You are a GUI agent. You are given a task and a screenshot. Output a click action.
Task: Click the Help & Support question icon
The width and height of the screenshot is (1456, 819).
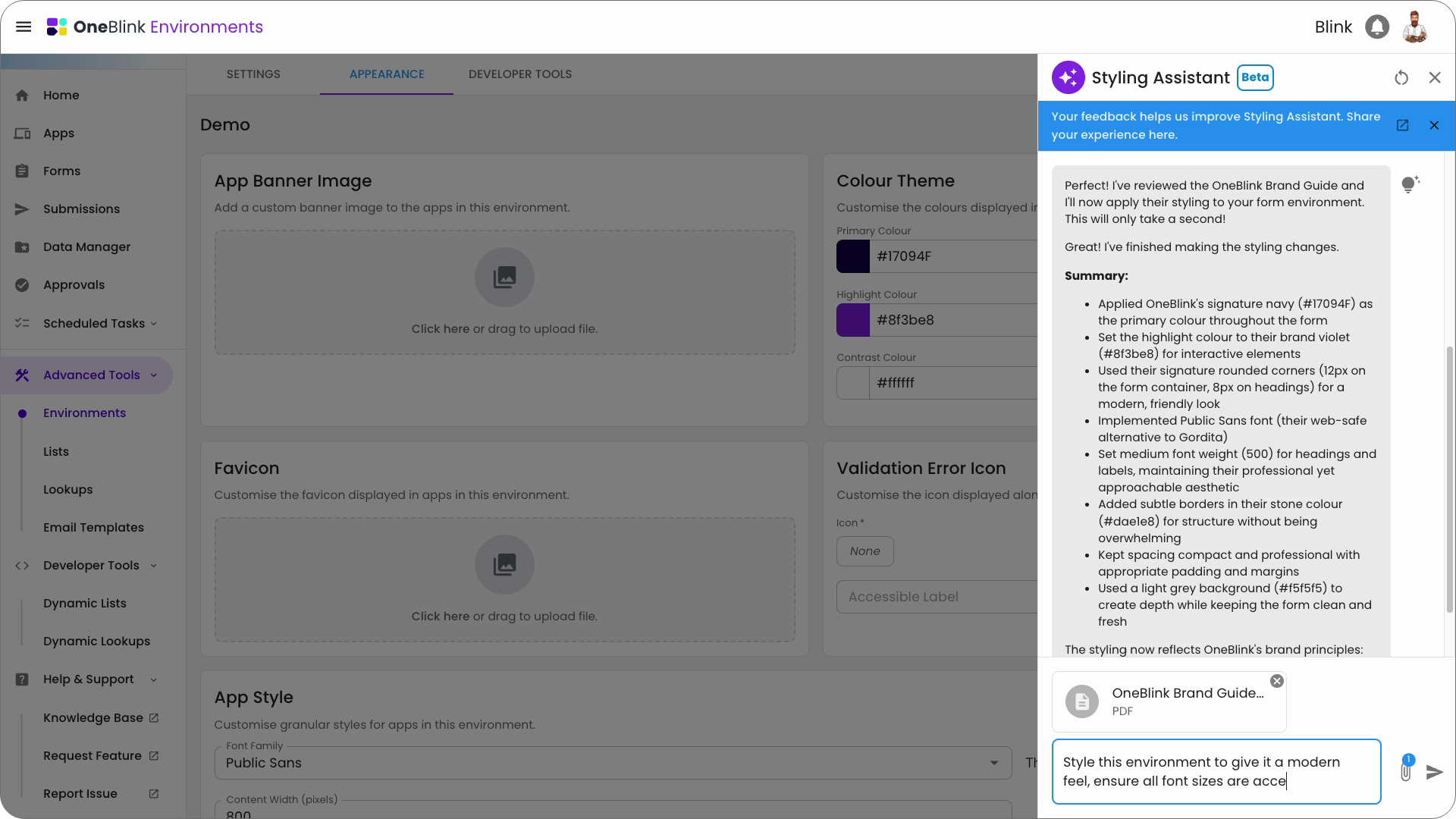pyautogui.click(x=22, y=679)
